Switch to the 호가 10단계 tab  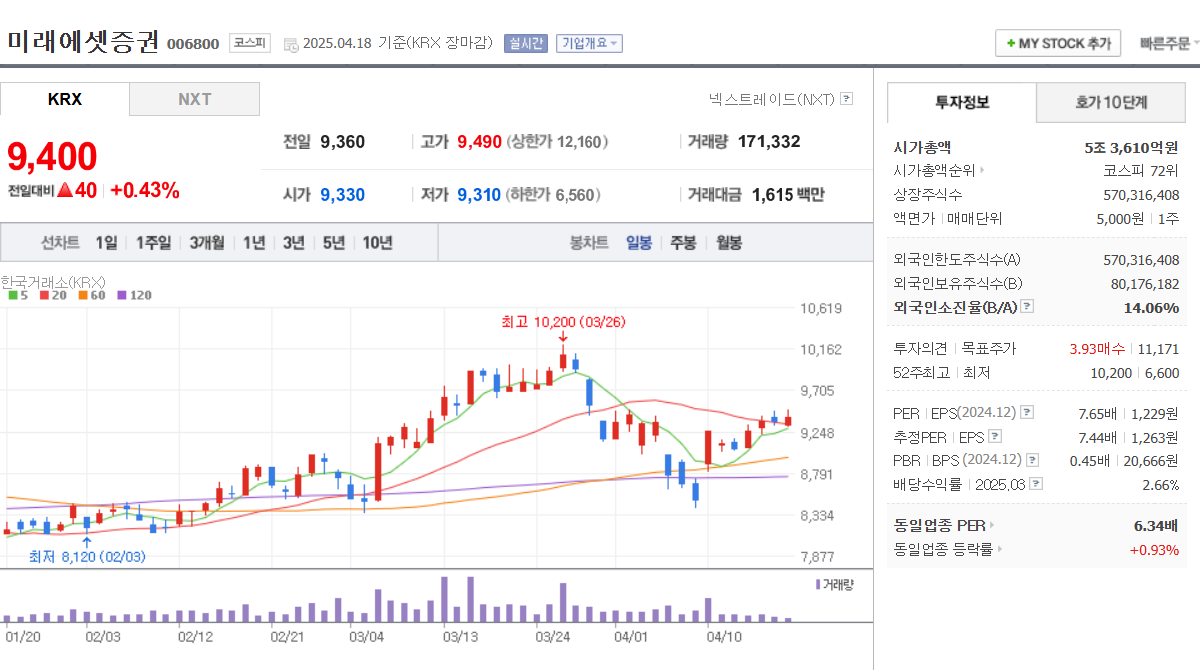[x=1110, y=103]
